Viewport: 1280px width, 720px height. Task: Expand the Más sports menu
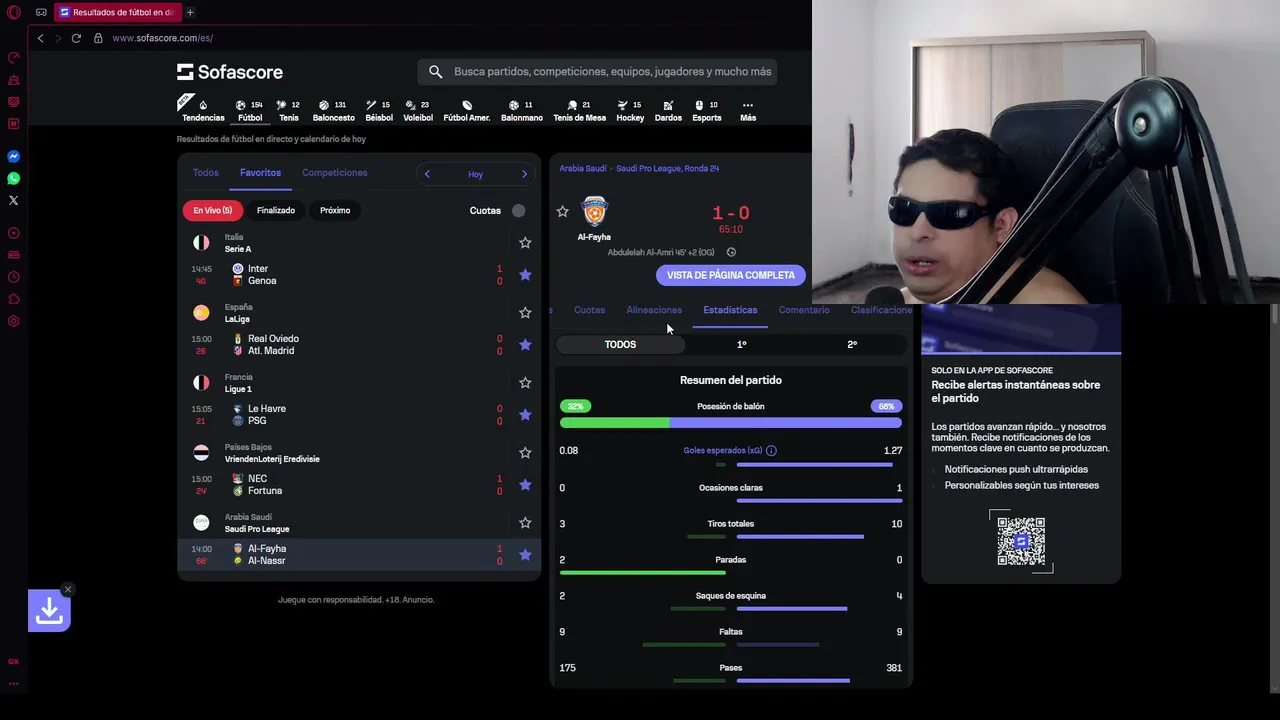tap(748, 110)
